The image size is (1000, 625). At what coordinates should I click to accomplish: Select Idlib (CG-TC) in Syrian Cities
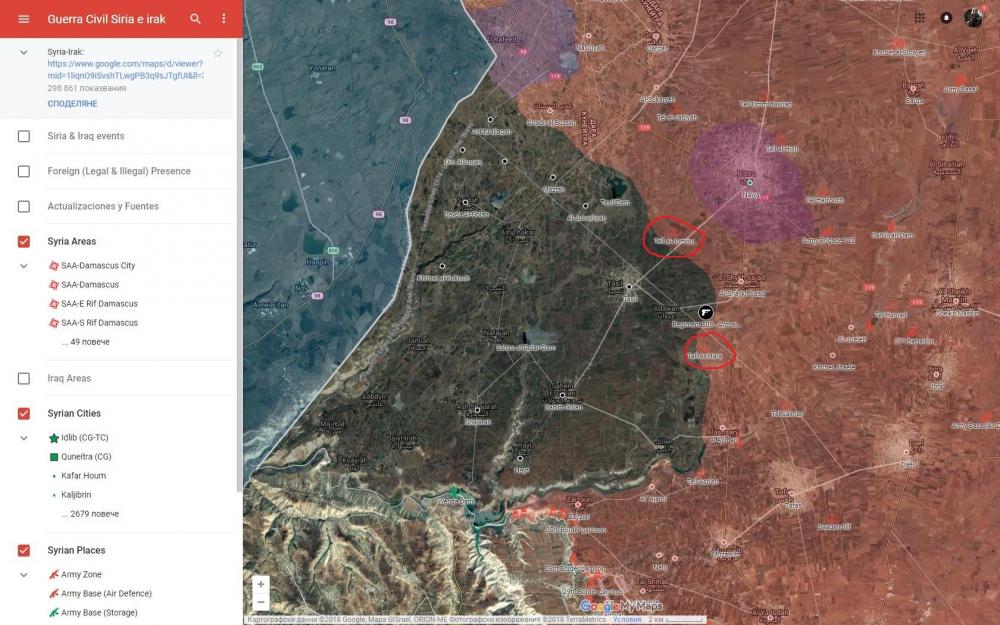[x=84, y=438]
